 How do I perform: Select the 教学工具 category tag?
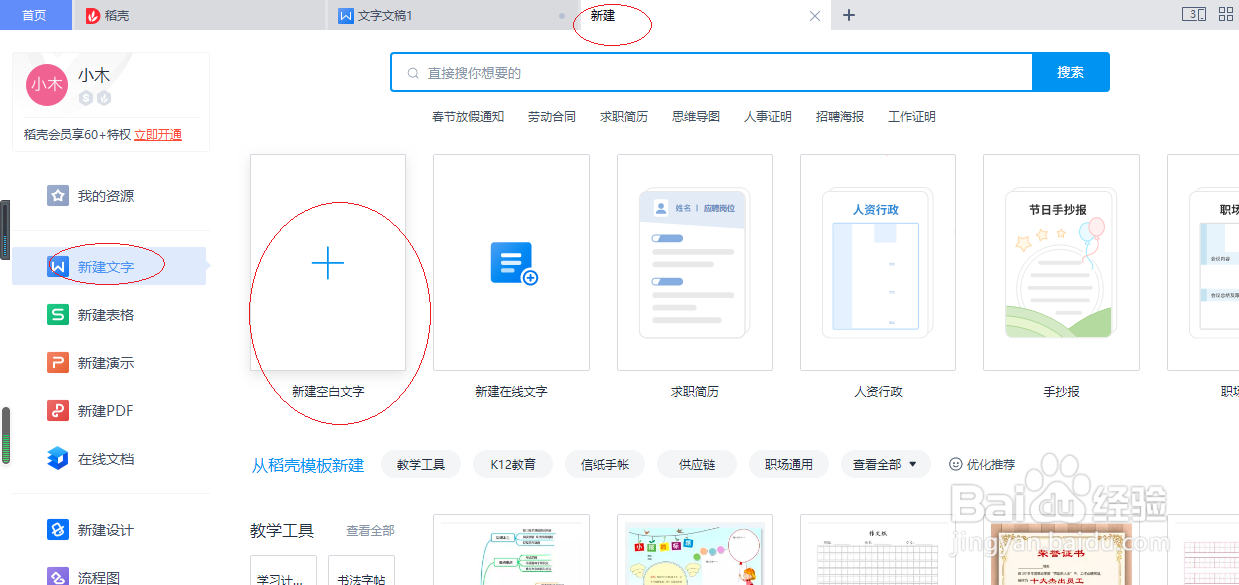(421, 464)
